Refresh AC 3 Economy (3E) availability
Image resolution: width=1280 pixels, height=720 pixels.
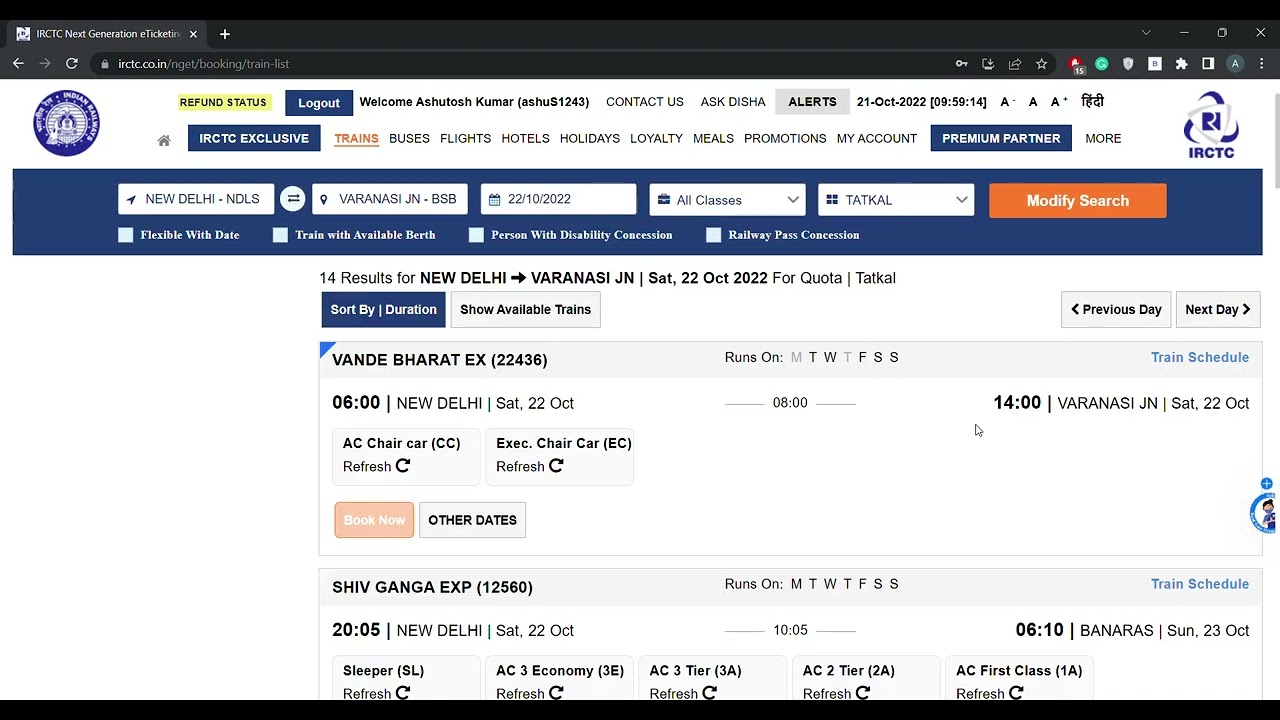pyautogui.click(x=556, y=693)
